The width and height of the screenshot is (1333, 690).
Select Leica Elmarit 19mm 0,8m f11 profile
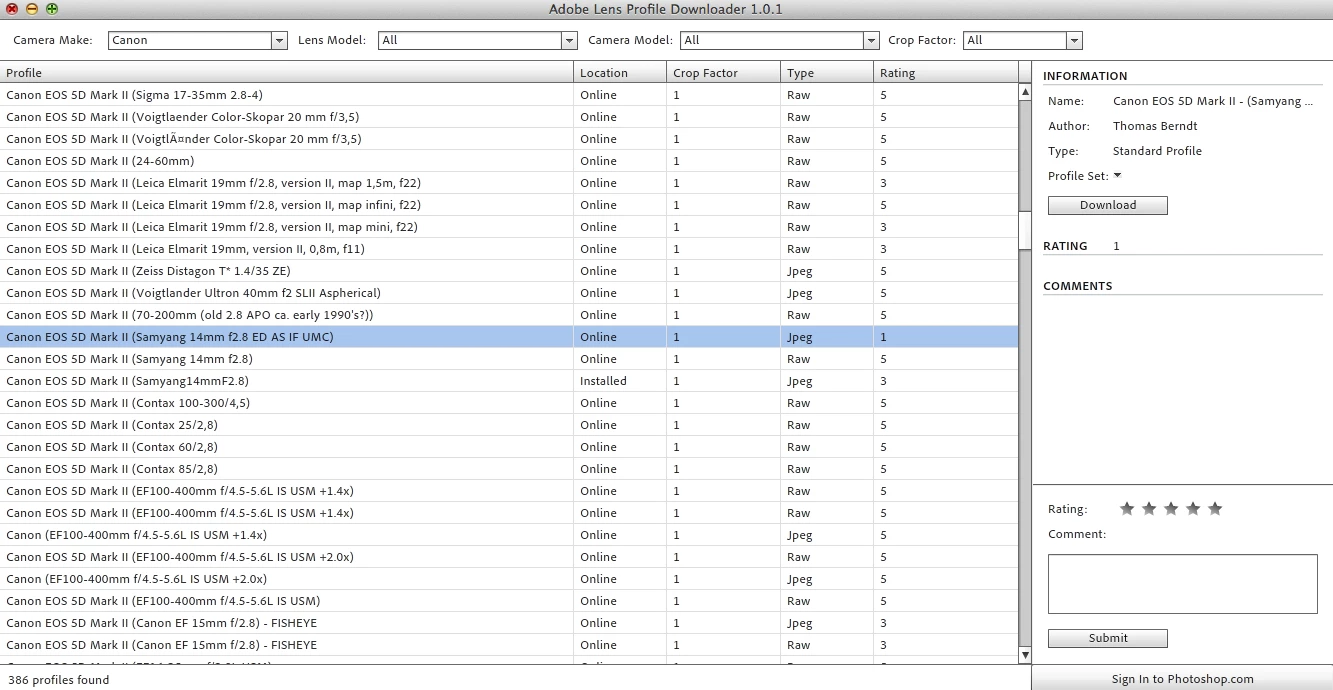pos(509,249)
